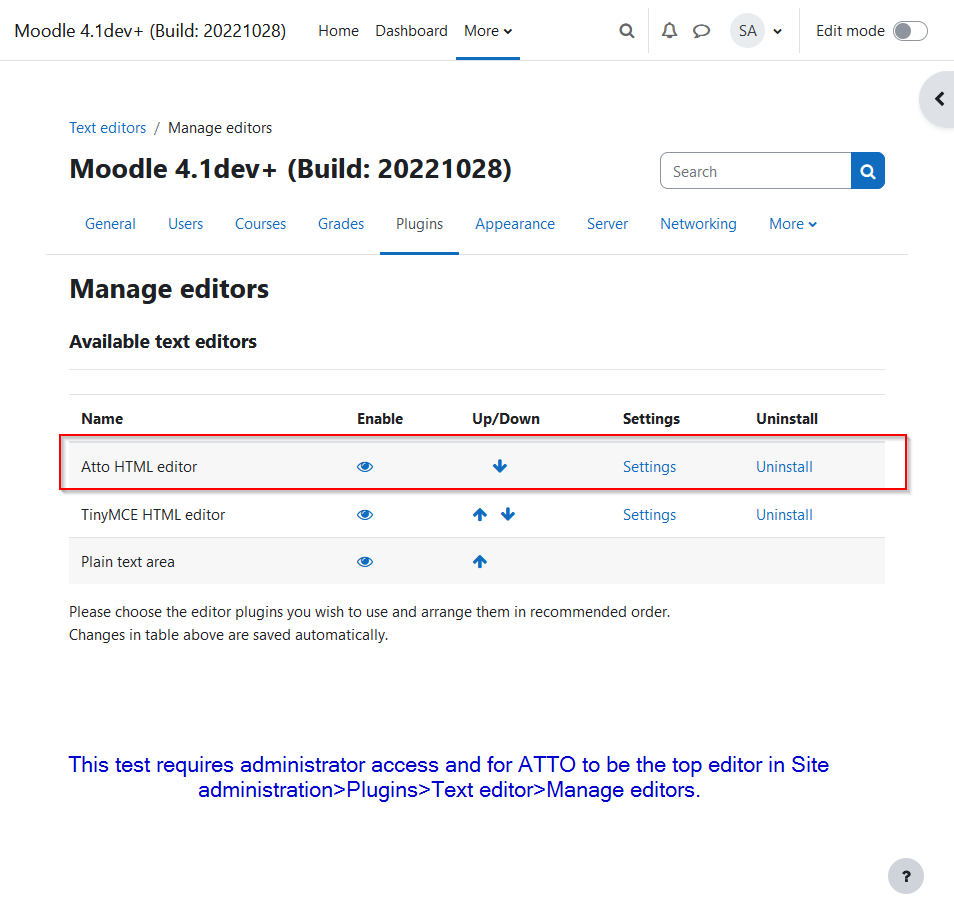Click the Manage editors breadcrumb text
Image resolution: width=954 pixels, height=919 pixels.
pos(220,128)
